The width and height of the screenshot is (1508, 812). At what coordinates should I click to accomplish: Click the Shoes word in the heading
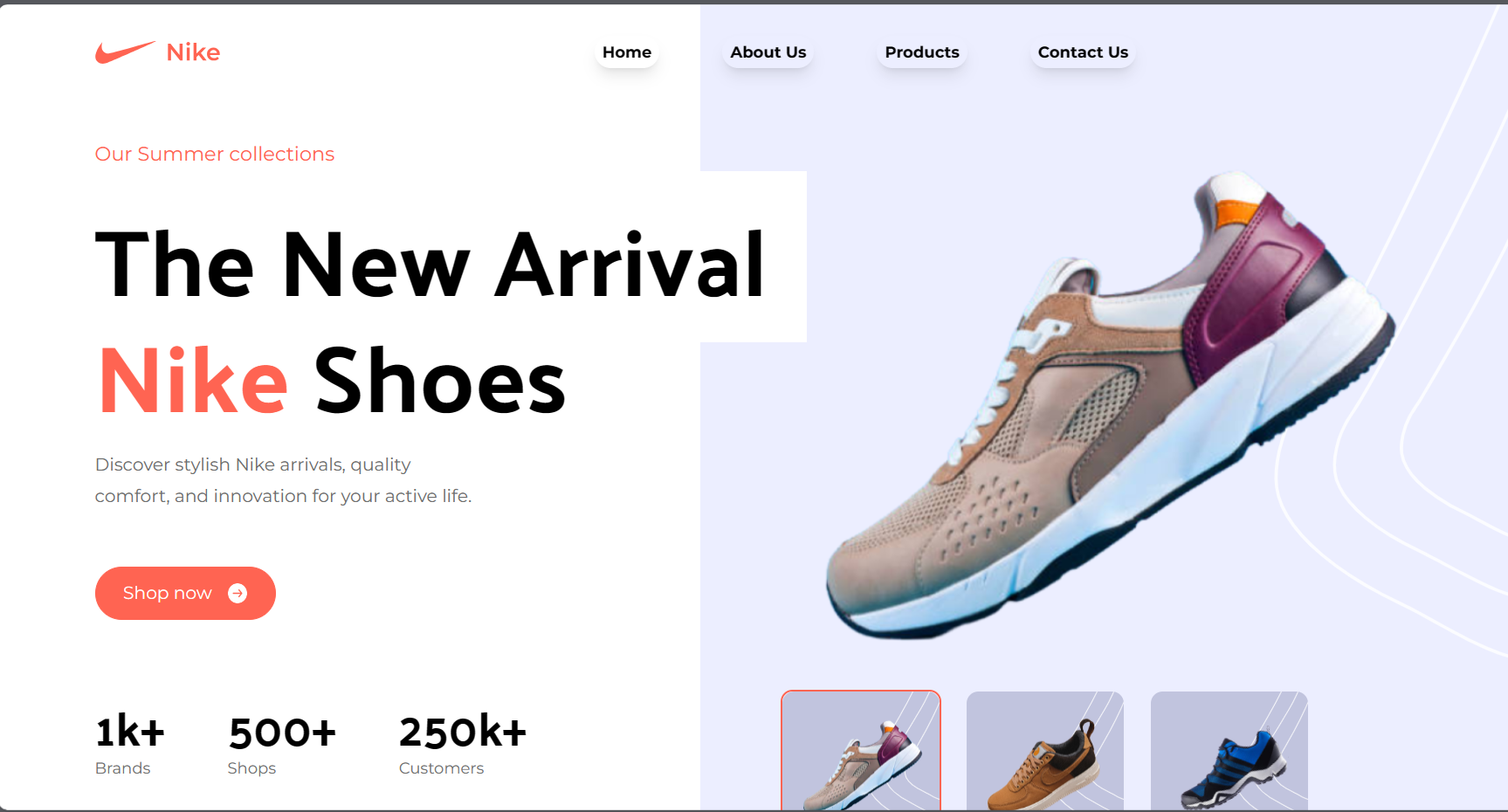tap(440, 381)
